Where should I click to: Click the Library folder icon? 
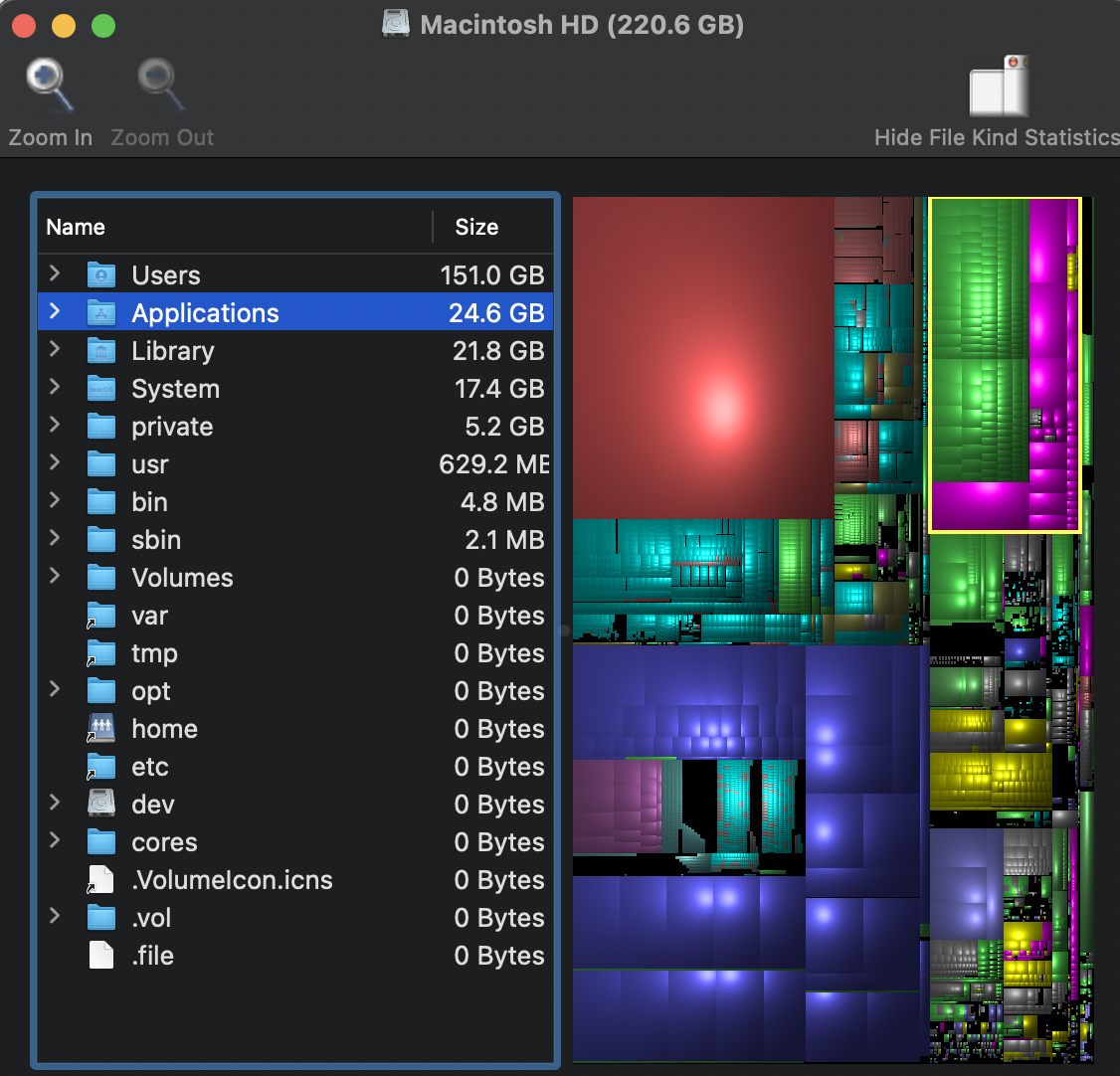tap(101, 351)
